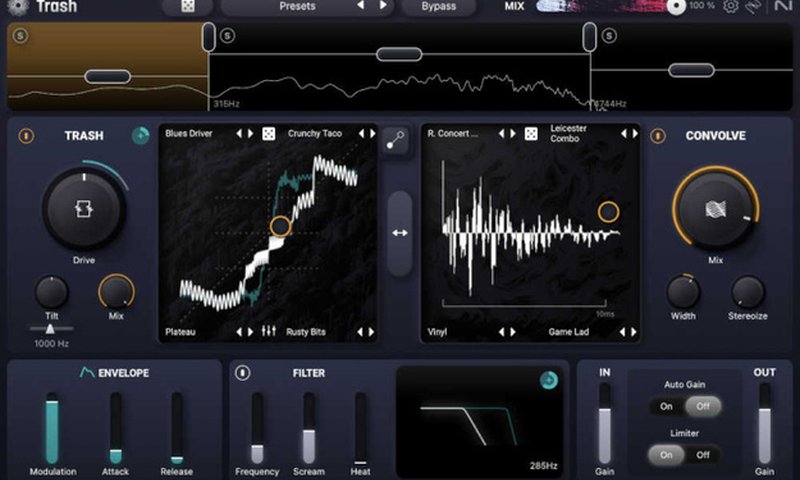Toggle the Trash module power button
The height and width of the screenshot is (480, 800).
27,136
